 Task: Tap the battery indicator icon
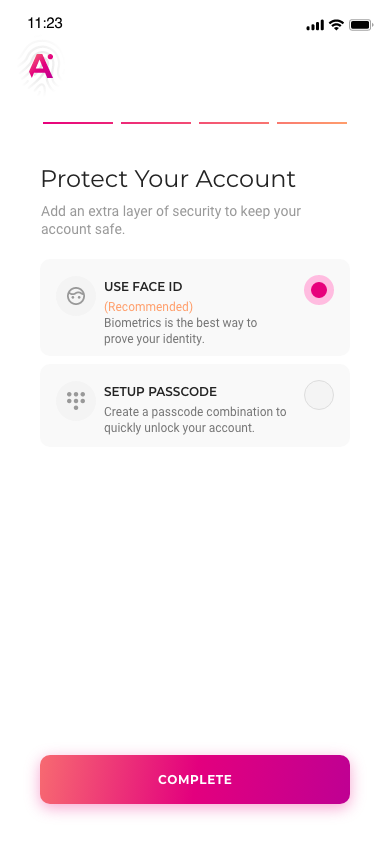pyautogui.click(x=361, y=25)
